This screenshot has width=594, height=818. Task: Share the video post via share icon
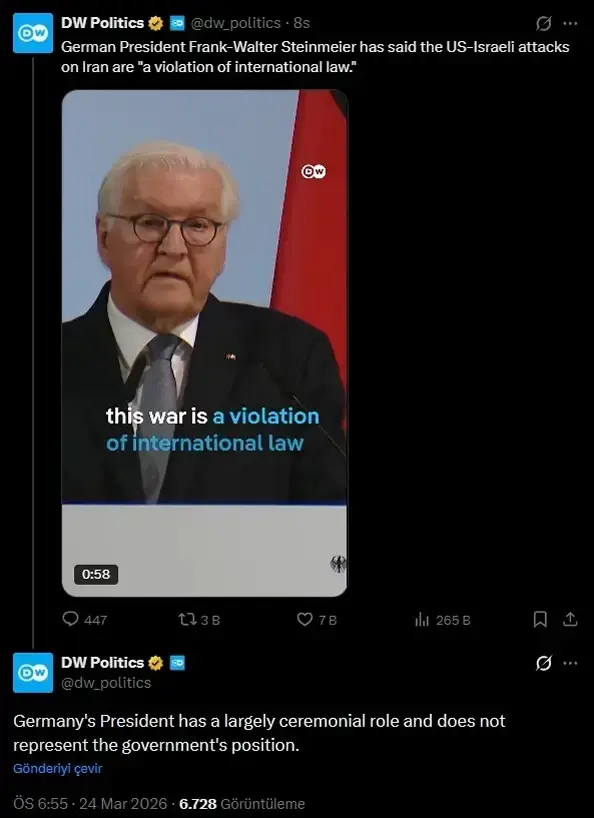pos(571,620)
